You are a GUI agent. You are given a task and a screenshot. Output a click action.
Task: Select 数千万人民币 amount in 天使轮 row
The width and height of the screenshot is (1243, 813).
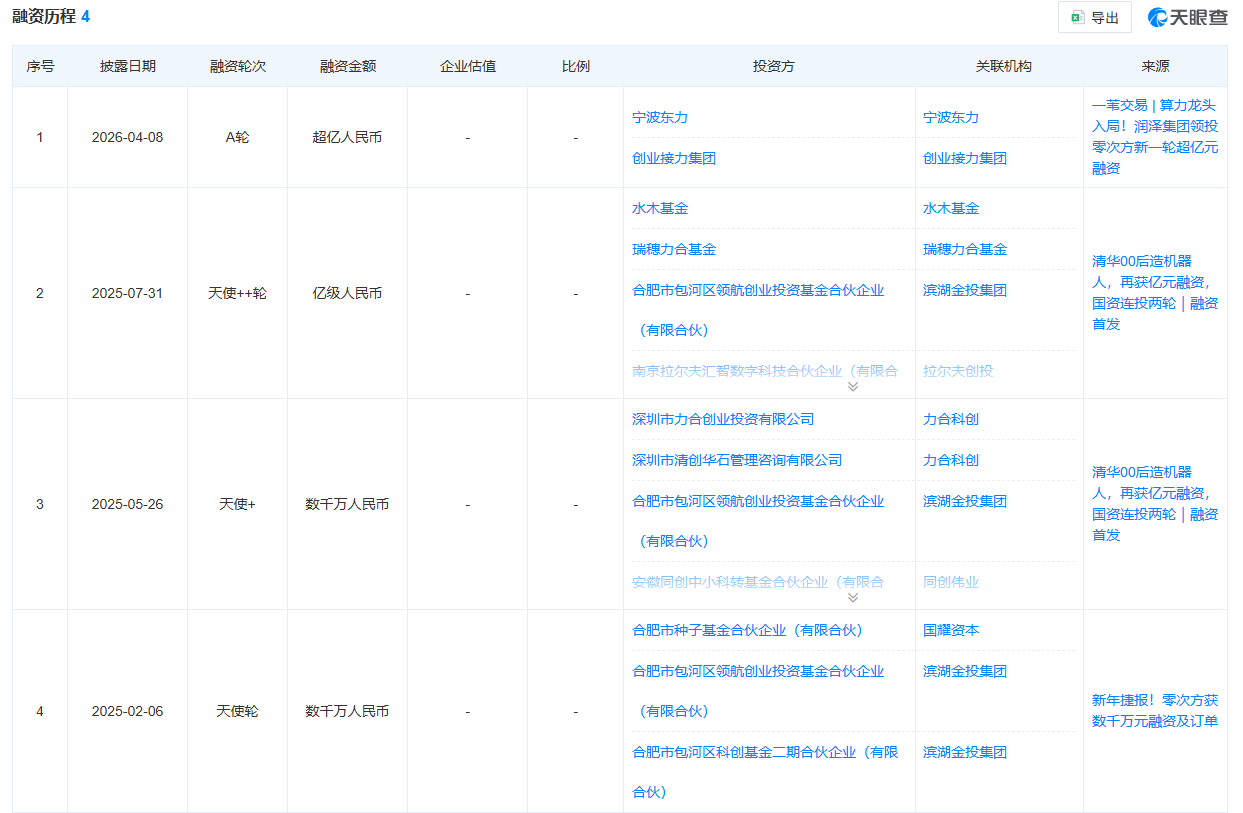click(347, 711)
